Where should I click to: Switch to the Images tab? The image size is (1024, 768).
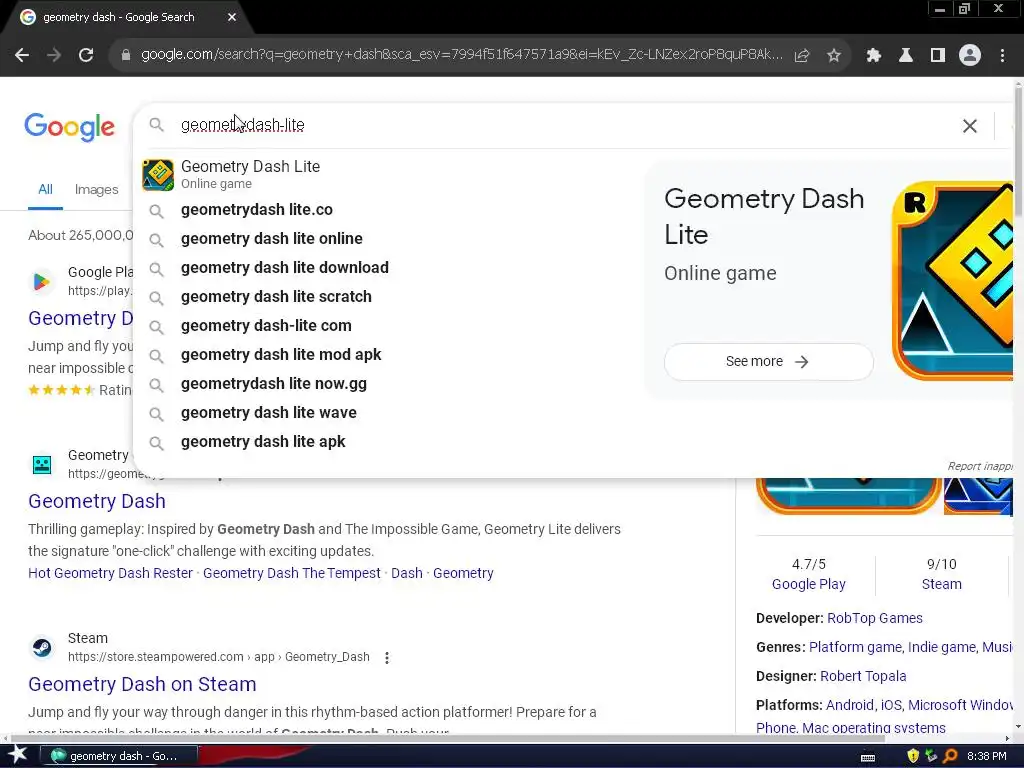97,189
